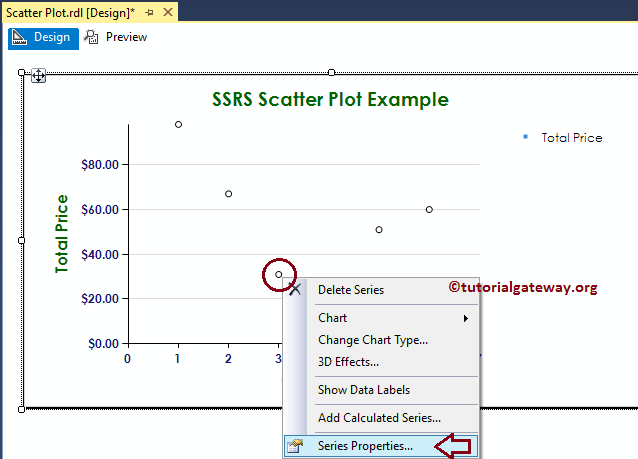Click horizontal axis label 0
This screenshot has width=638, height=459.
tap(127, 359)
